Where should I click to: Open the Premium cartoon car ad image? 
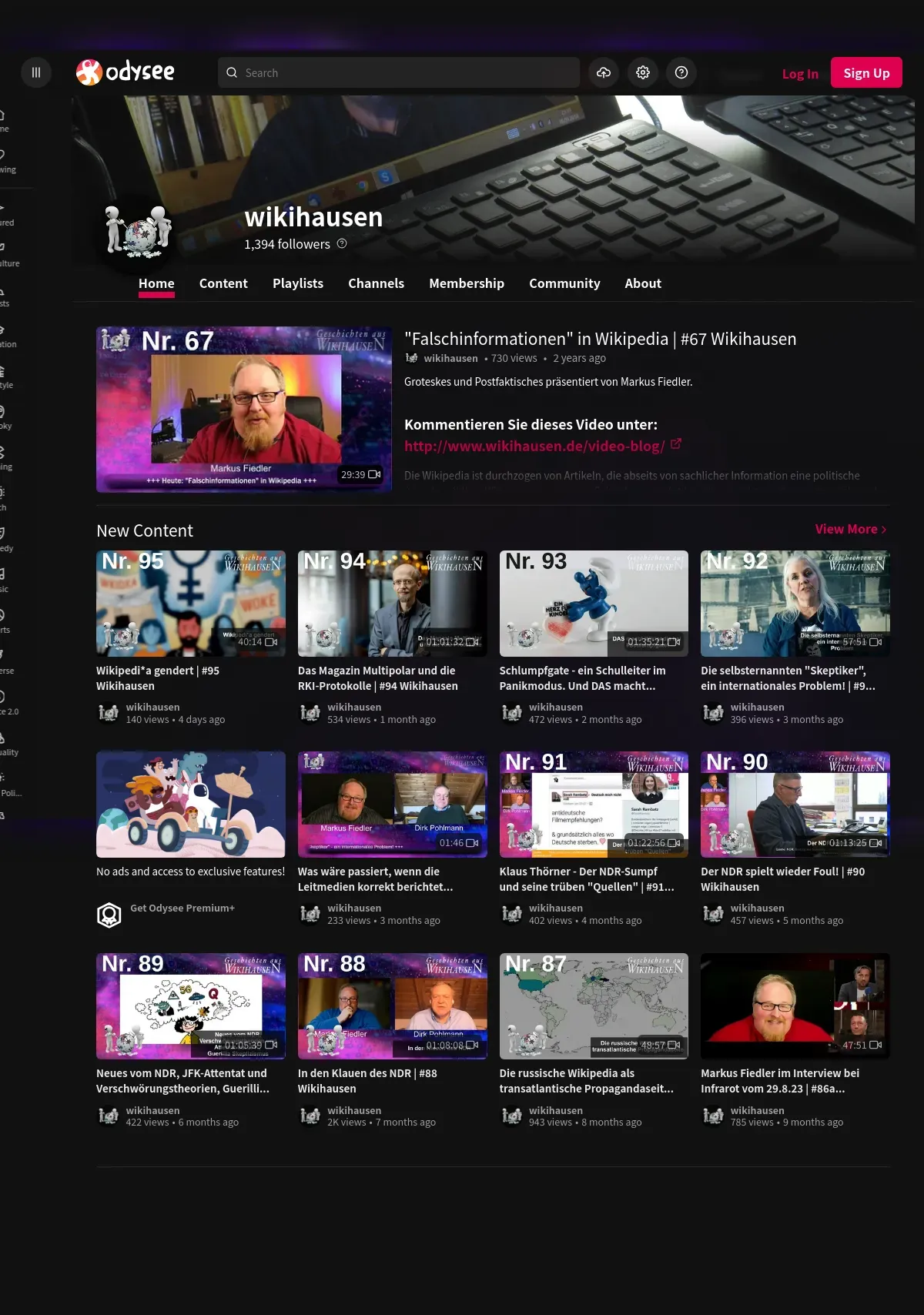[191, 805]
